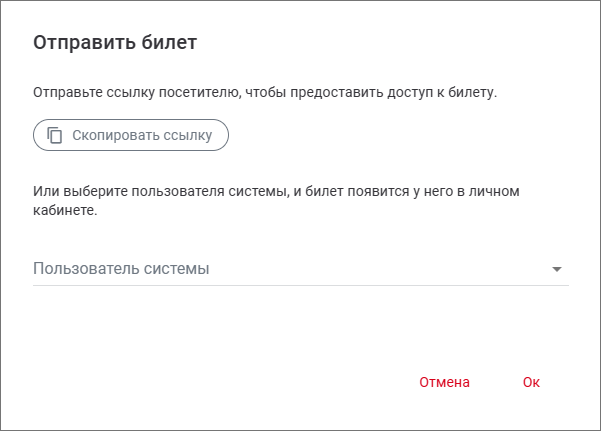
Task: Expand the Пользователь системы dropdown arrow
Action: (x=558, y=269)
